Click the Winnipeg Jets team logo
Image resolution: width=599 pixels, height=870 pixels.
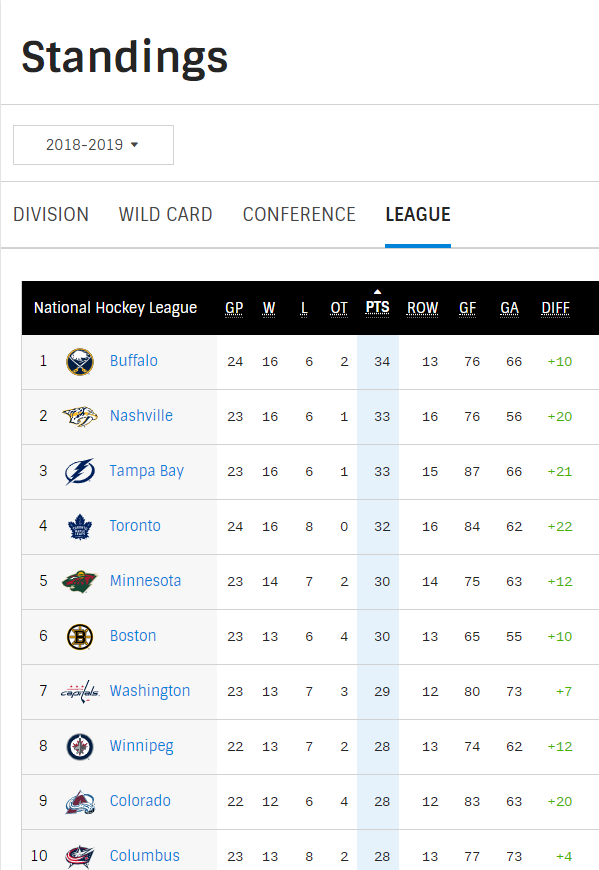[x=80, y=746]
